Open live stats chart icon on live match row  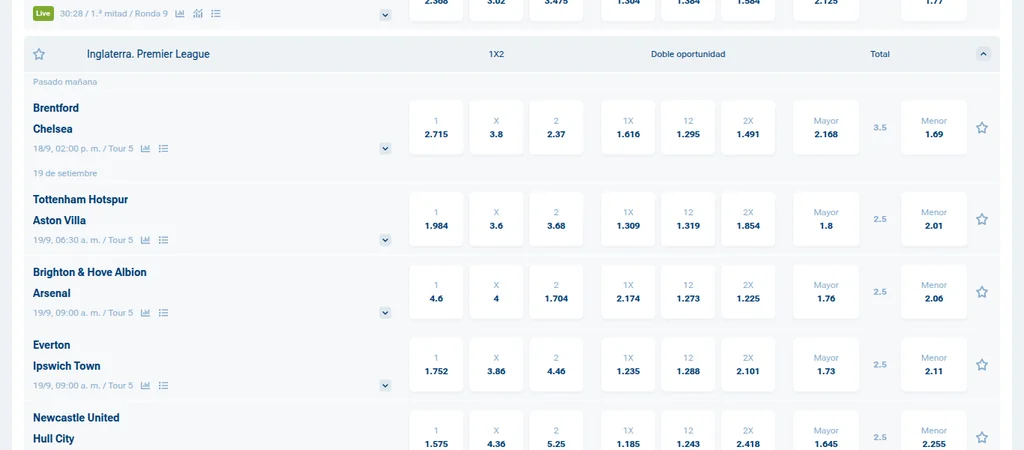tap(198, 13)
